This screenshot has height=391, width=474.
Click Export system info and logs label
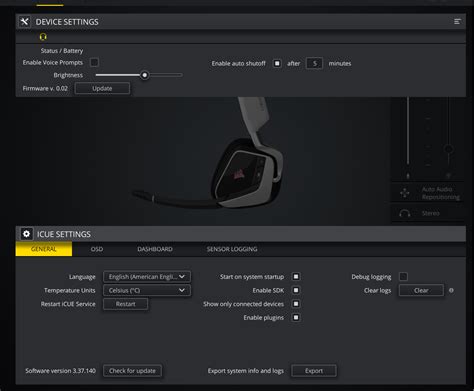pyautogui.click(x=246, y=371)
